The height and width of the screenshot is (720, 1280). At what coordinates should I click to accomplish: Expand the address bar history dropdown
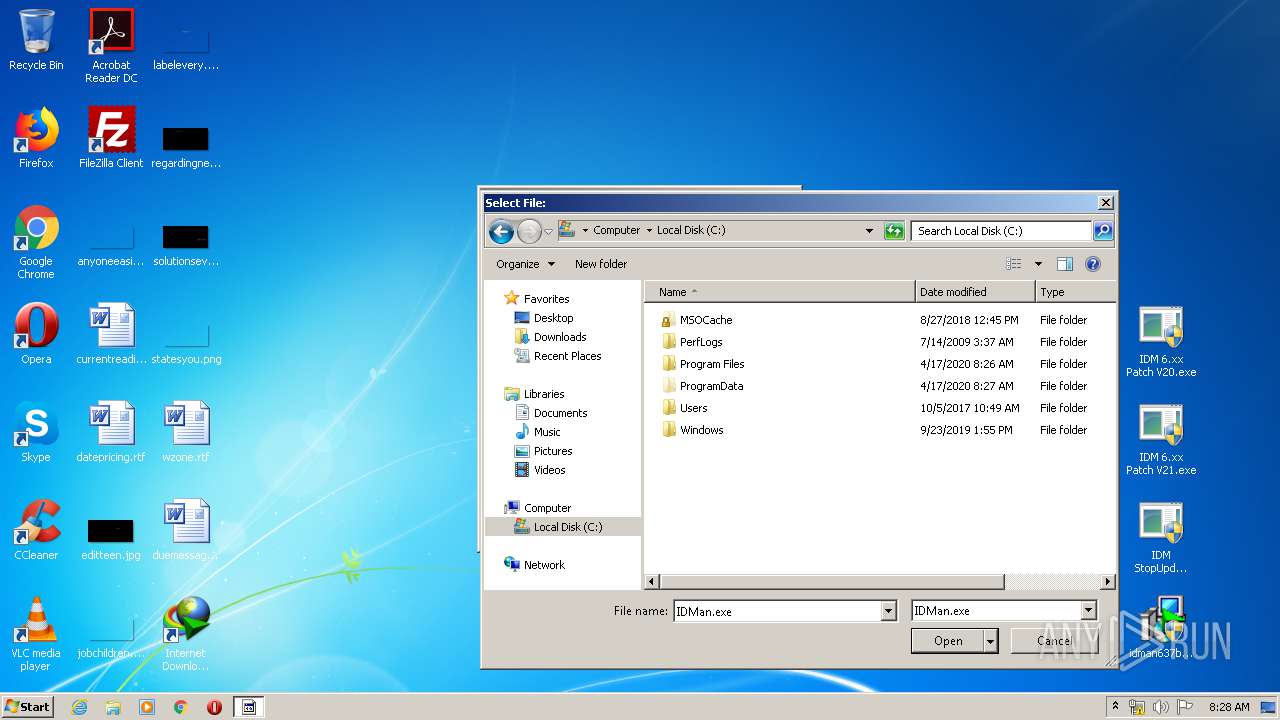tap(869, 231)
